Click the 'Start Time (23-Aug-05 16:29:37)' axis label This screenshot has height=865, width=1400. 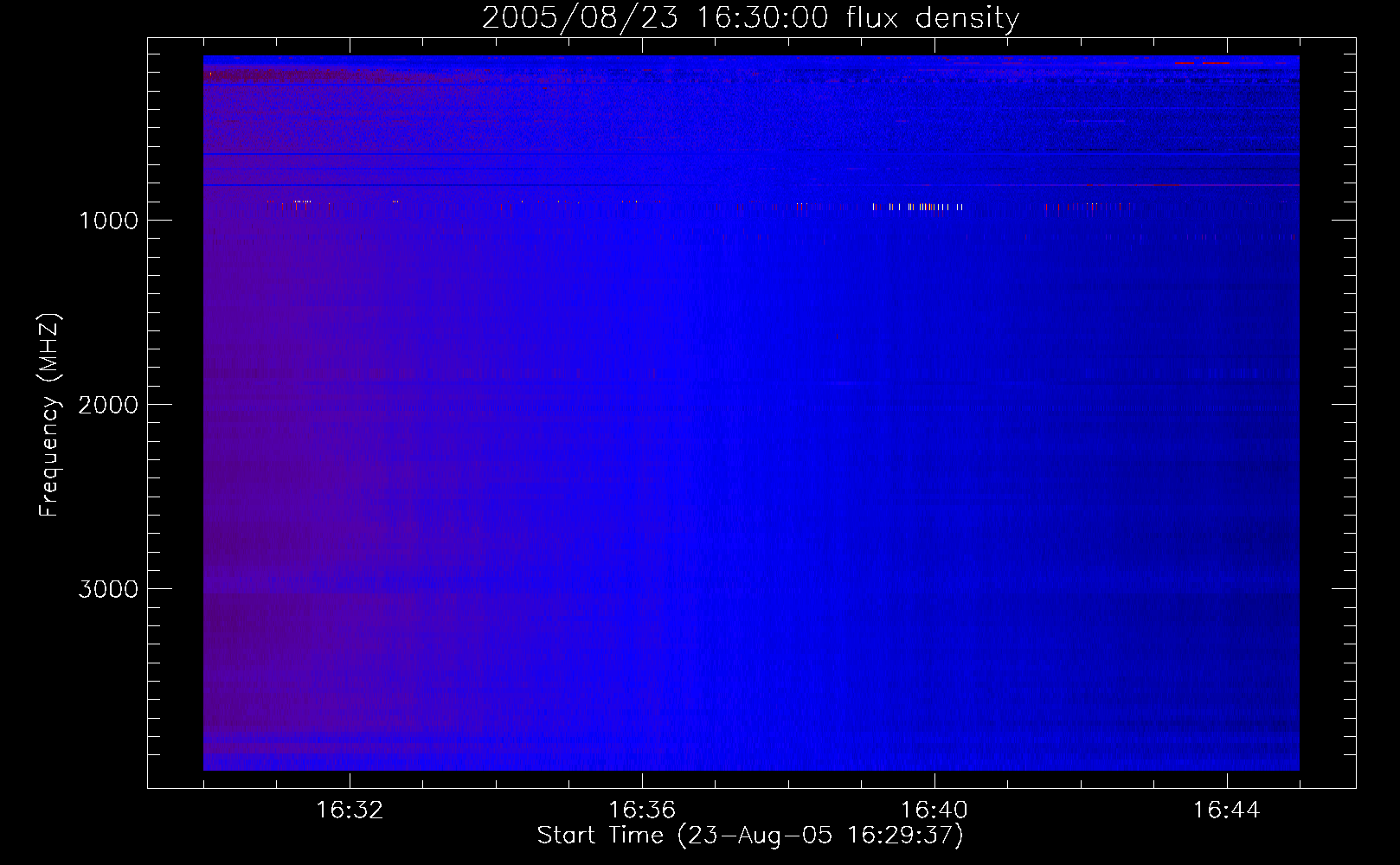pyautogui.click(x=750, y=836)
